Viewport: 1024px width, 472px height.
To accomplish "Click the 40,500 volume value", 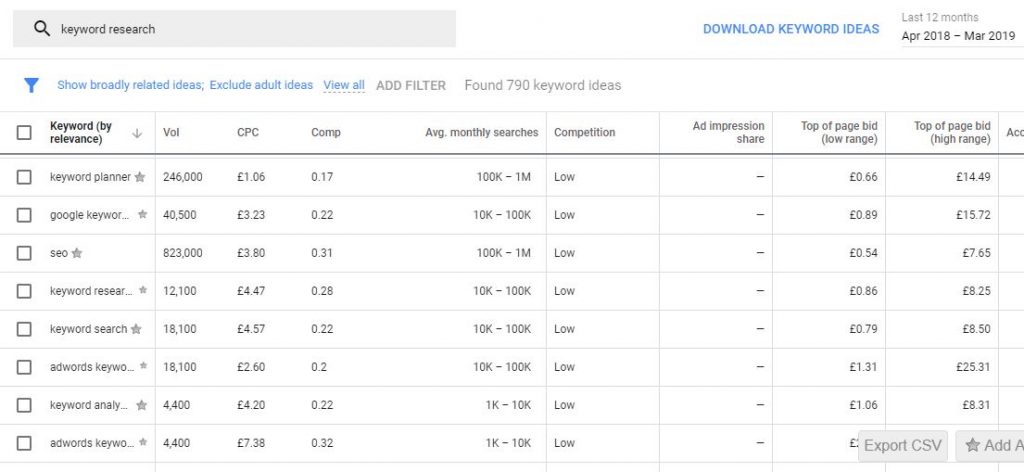I will pos(180,215).
